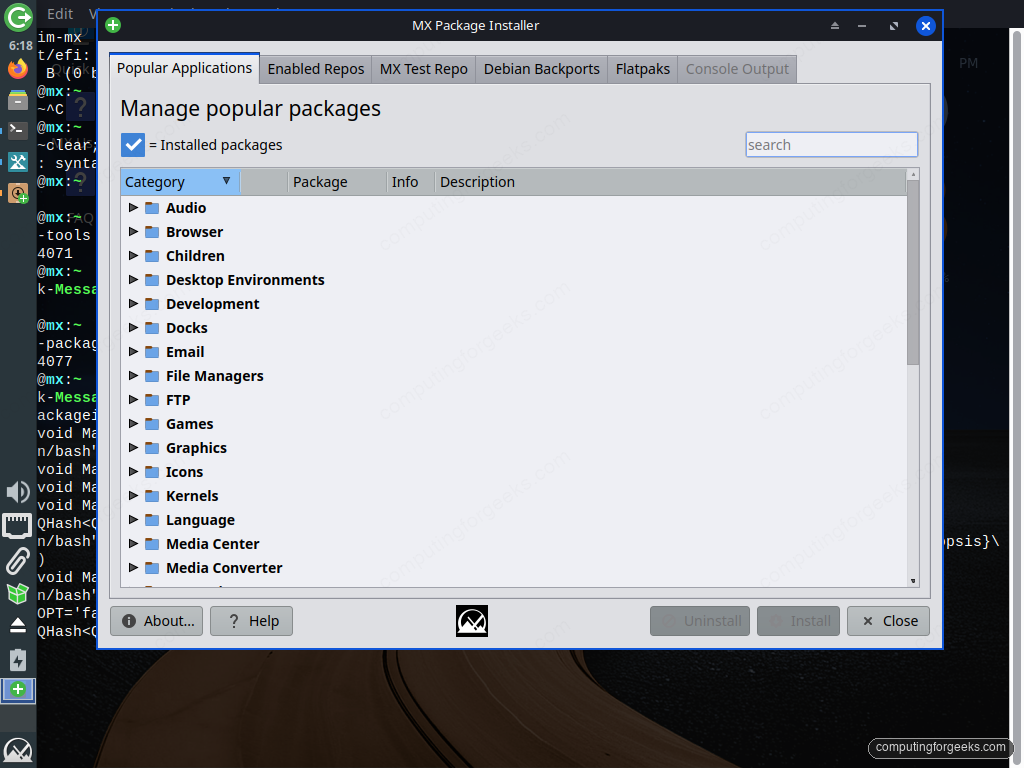Click the Help button
The width and height of the screenshot is (1024, 768).
251,621
